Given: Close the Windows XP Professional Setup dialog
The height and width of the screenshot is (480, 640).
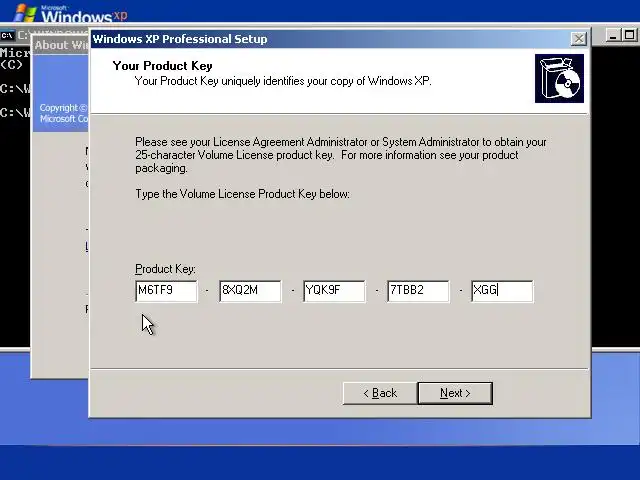Looking at the screenshot, I should coord(578,39).
